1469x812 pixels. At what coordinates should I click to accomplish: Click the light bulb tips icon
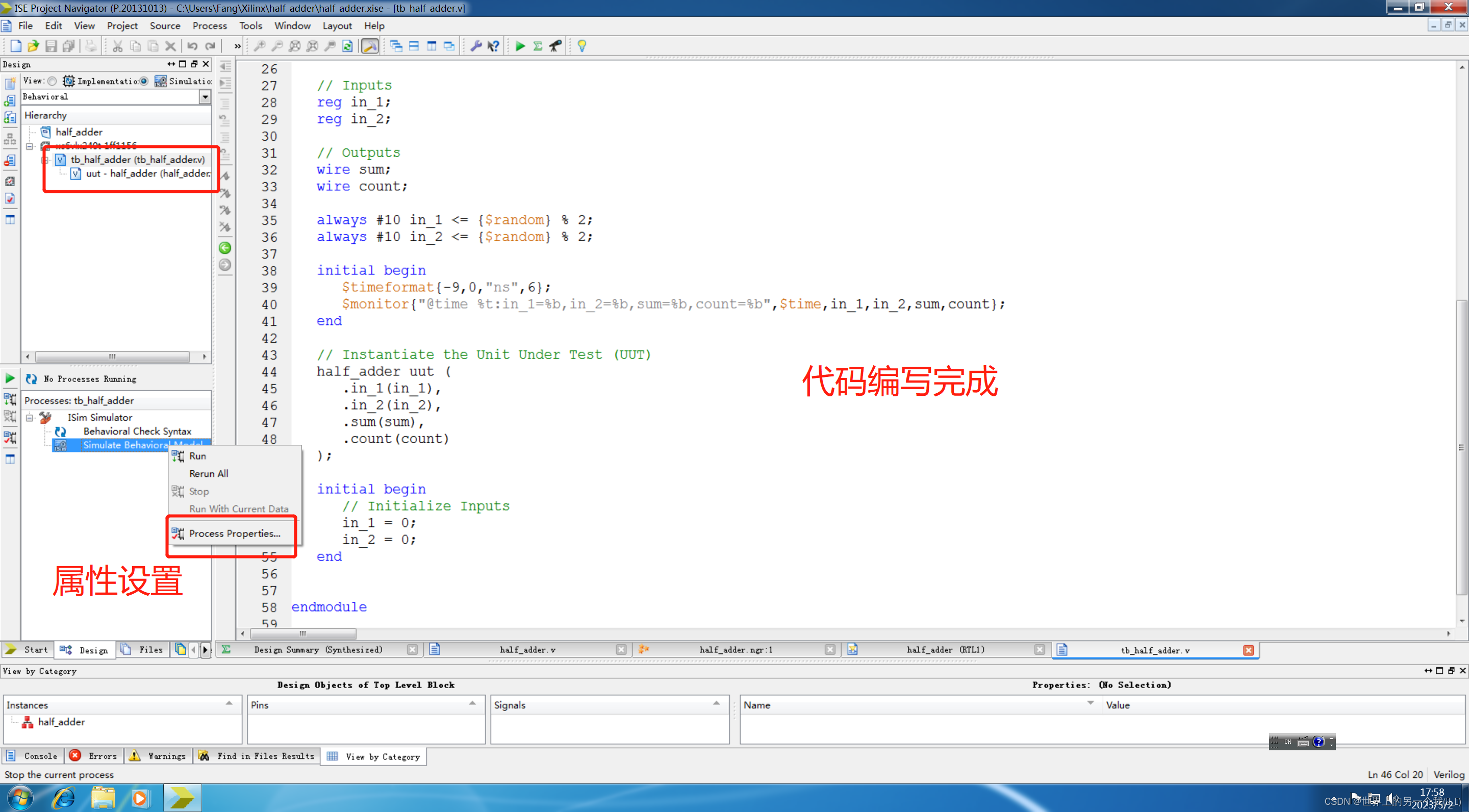pyautogui.click(x=581, y=46)
